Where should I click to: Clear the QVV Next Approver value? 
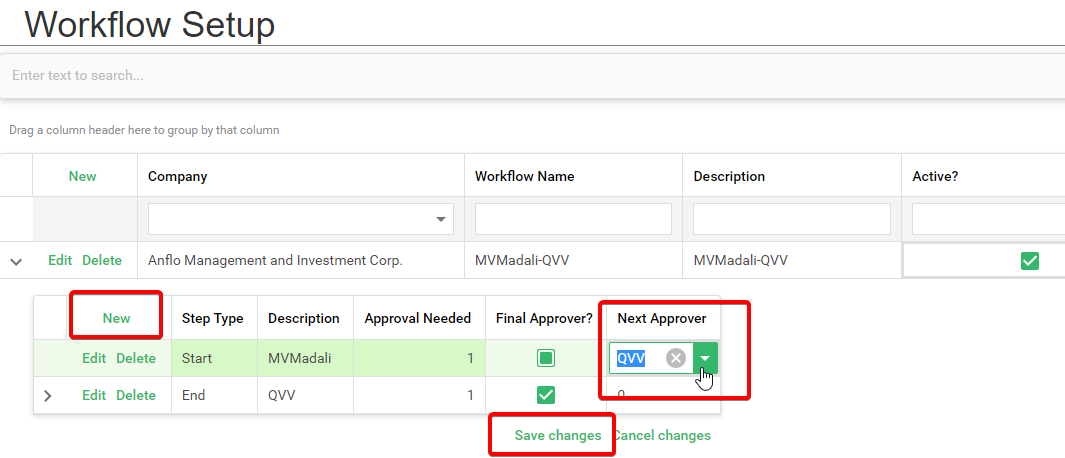(676, 358)
